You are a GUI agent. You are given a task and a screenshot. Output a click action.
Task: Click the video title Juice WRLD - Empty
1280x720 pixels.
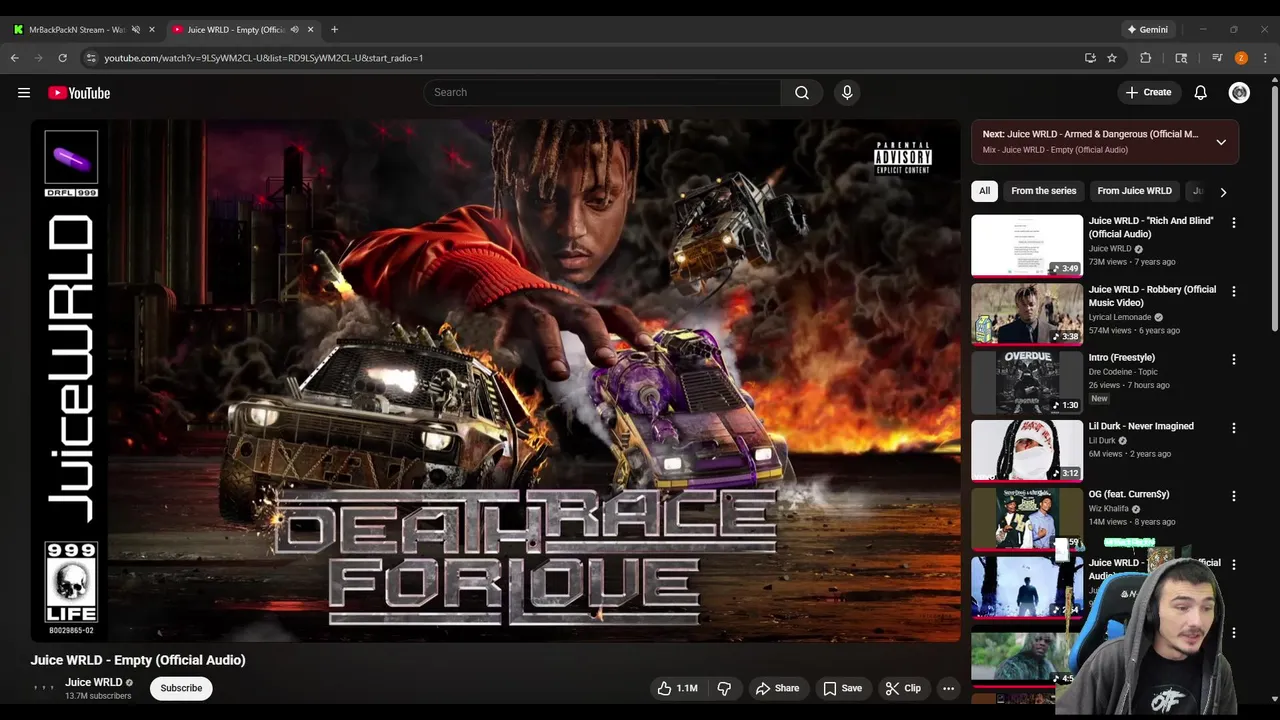138,660
